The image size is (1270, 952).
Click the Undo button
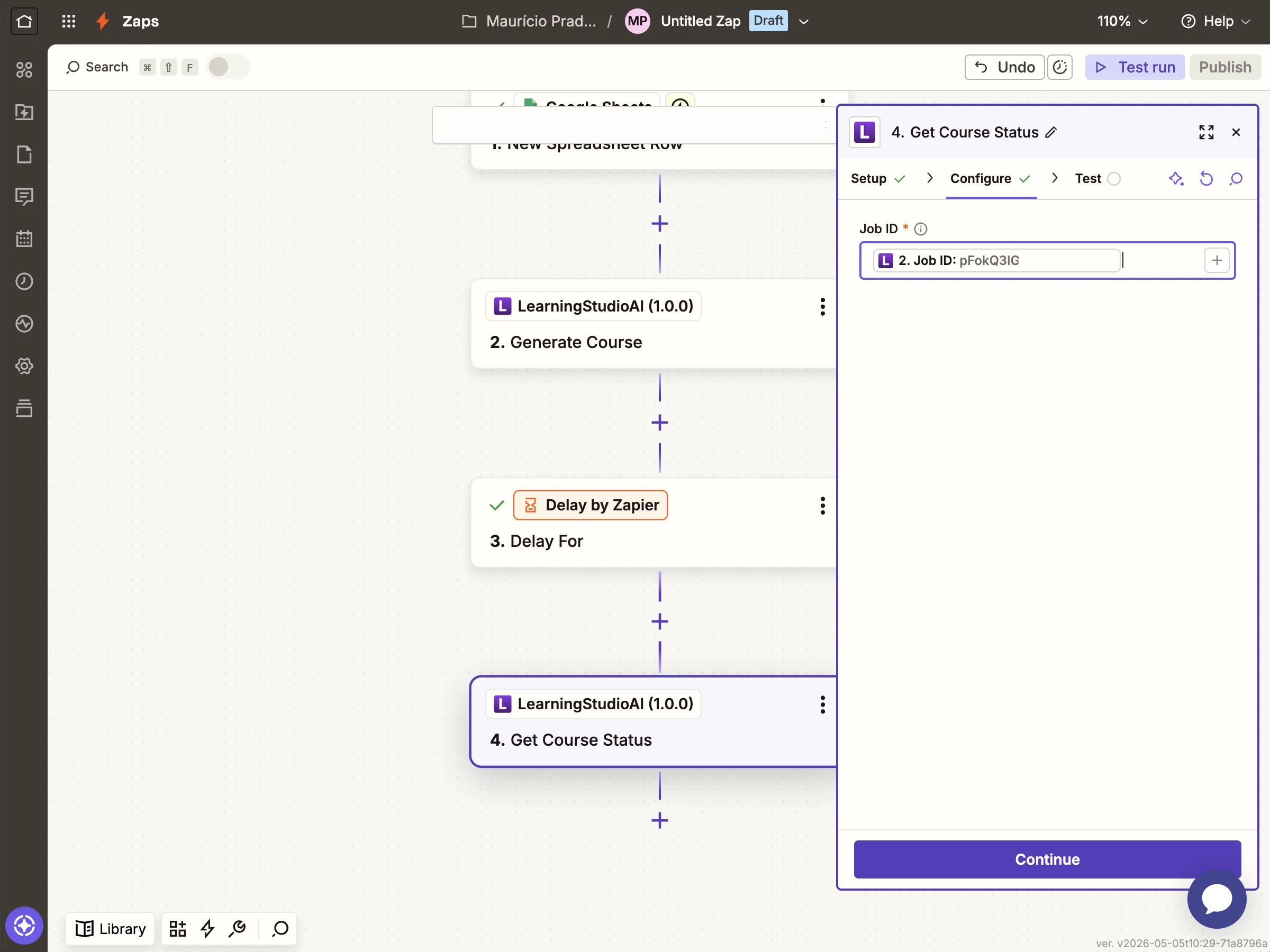(x=1004, y=67)
